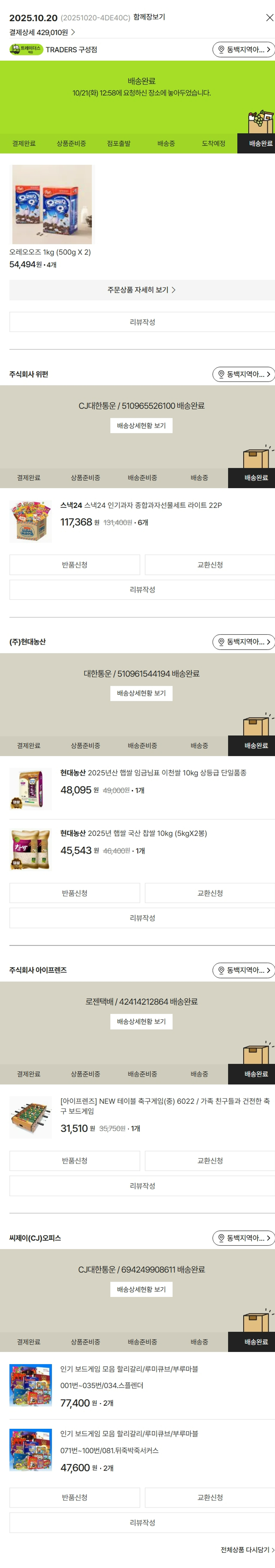Close the order detail page with X
275x1568 pixels.
[269, 18]
